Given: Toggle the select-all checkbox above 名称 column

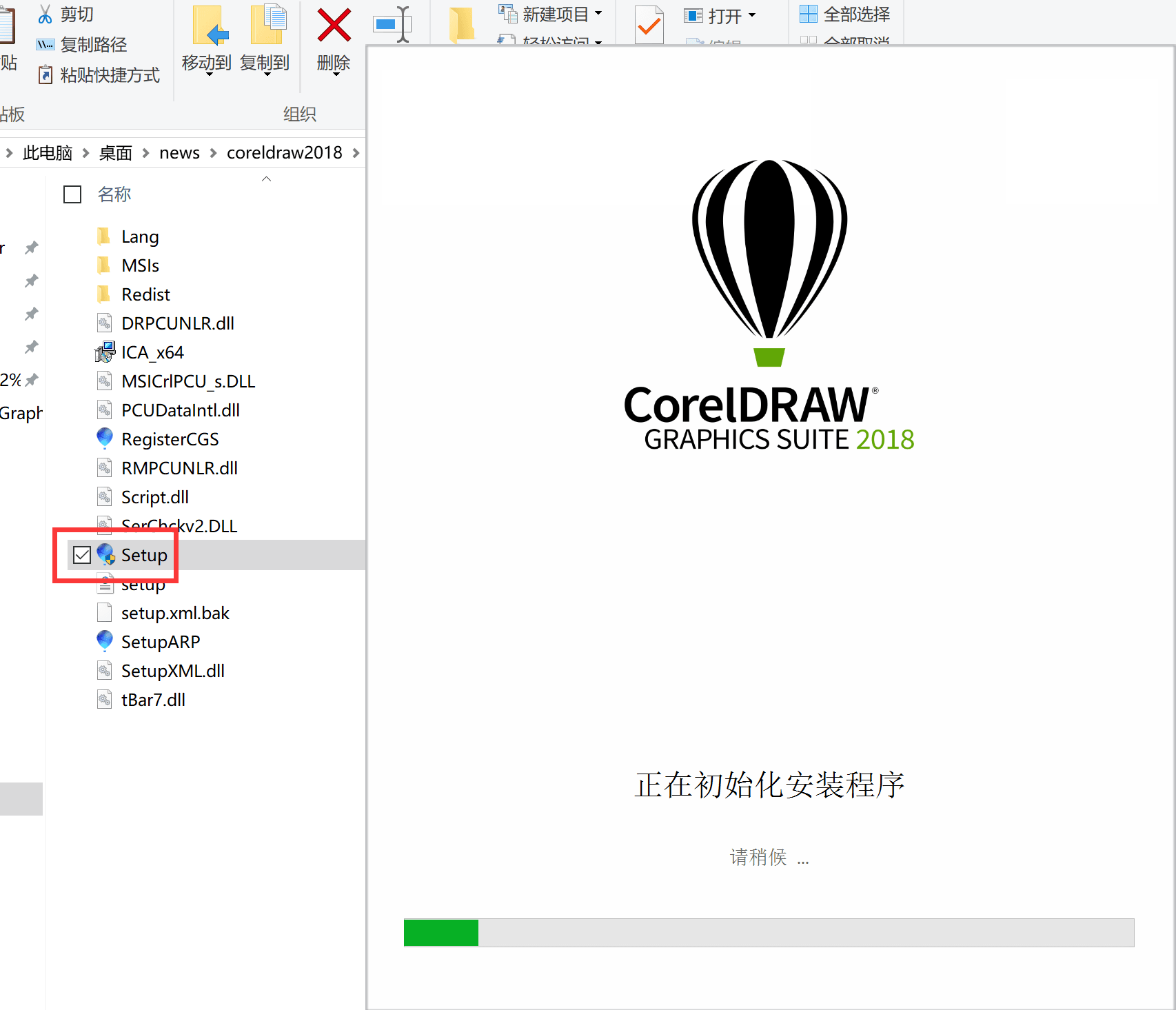Looking at the screenshot, I should [x=72, y=194].
